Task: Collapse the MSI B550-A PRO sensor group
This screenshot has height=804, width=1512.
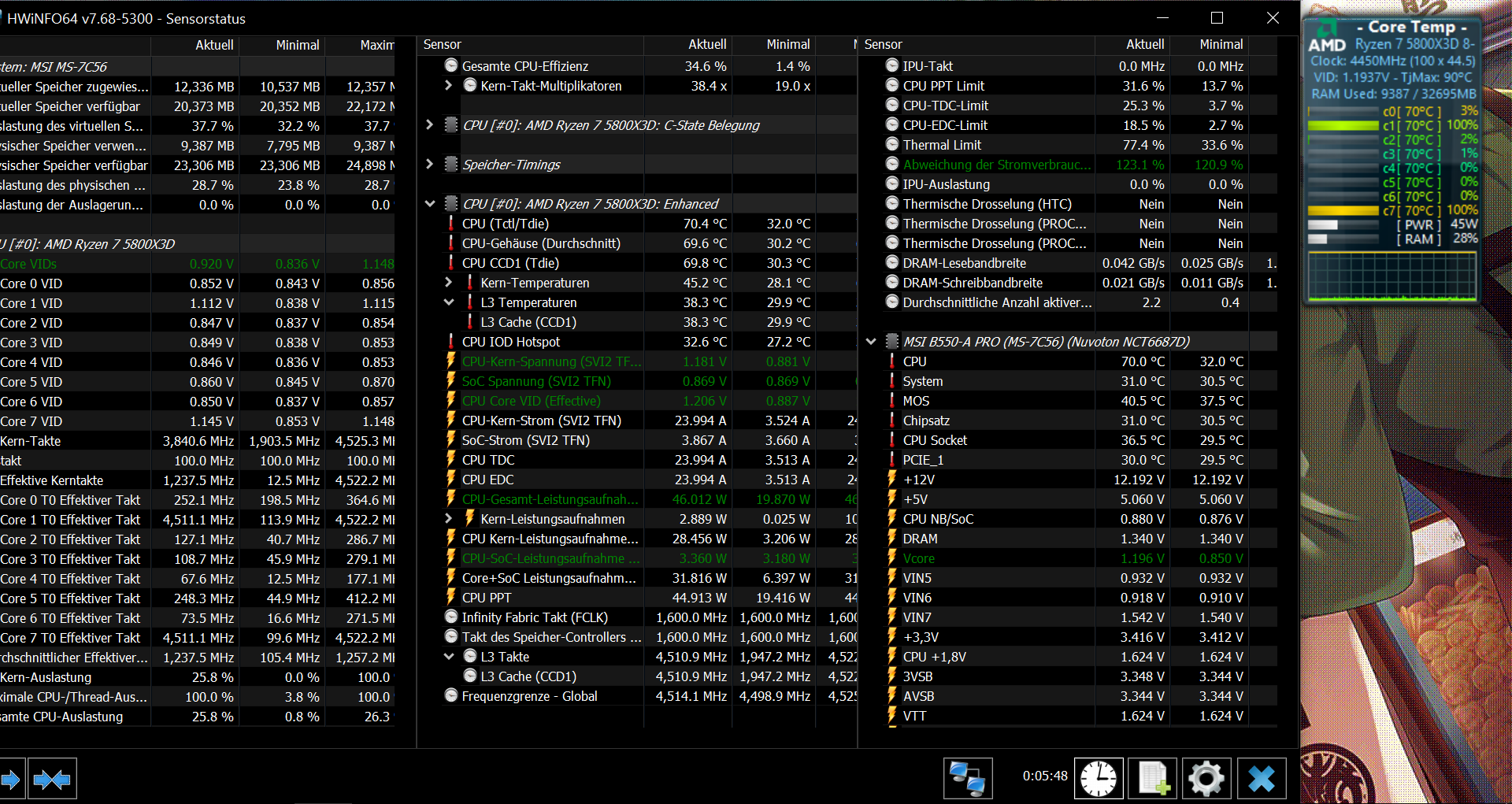Action: point(871,342)
